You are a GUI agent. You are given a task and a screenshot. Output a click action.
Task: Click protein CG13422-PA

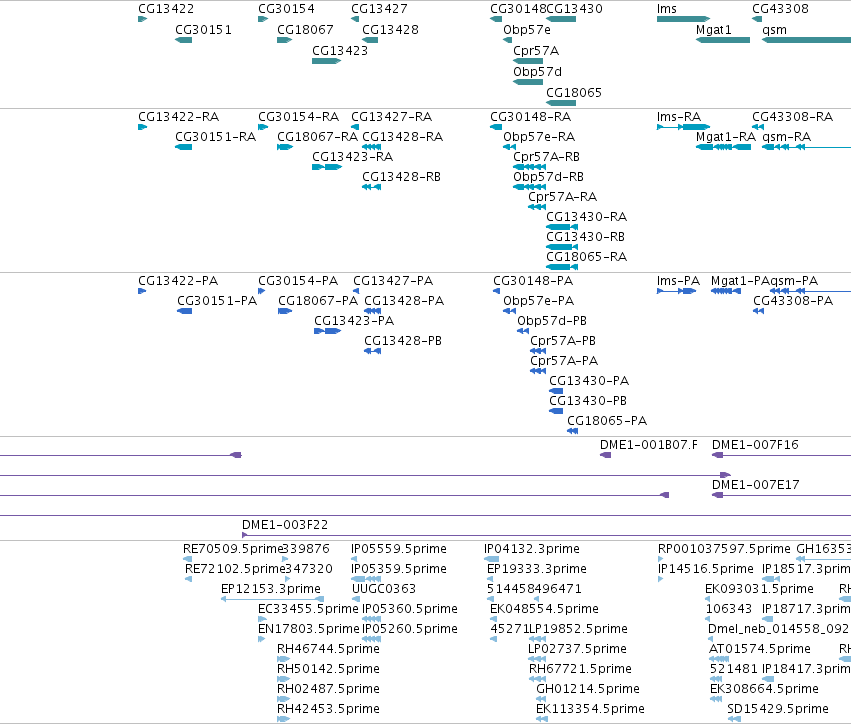tap(142, 291)
